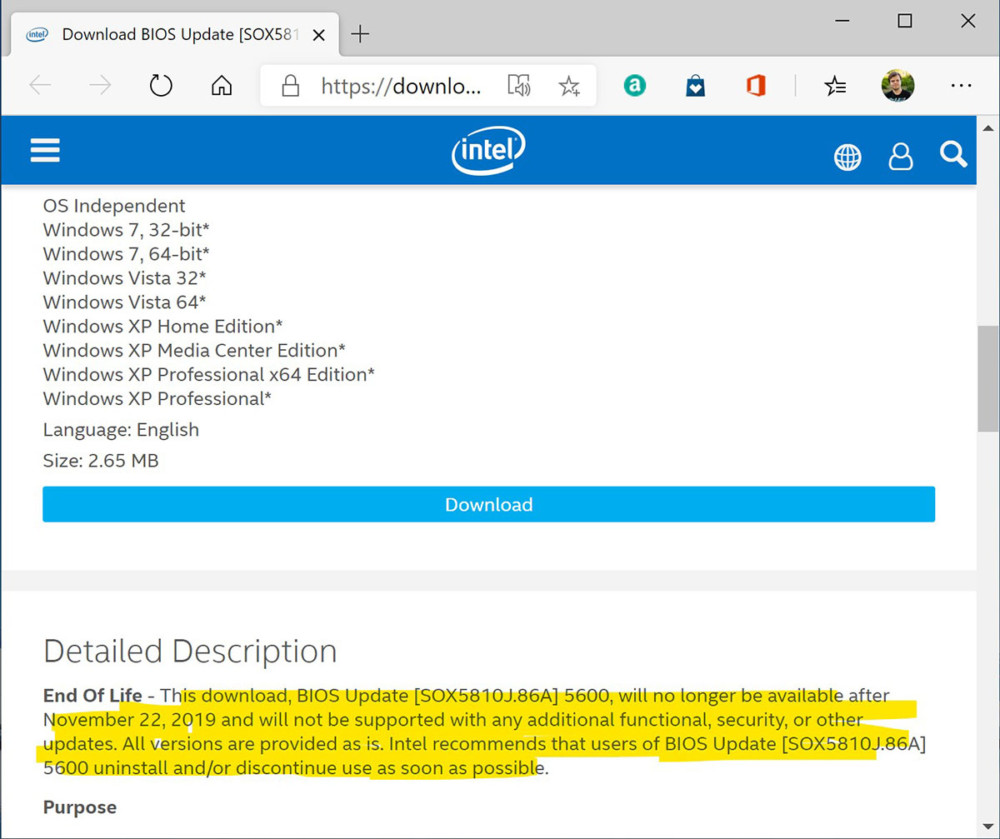The width and height of the screenshot is (1000, 839).
Task: Open the shopping bag extension
Action: tap(695, 85)
